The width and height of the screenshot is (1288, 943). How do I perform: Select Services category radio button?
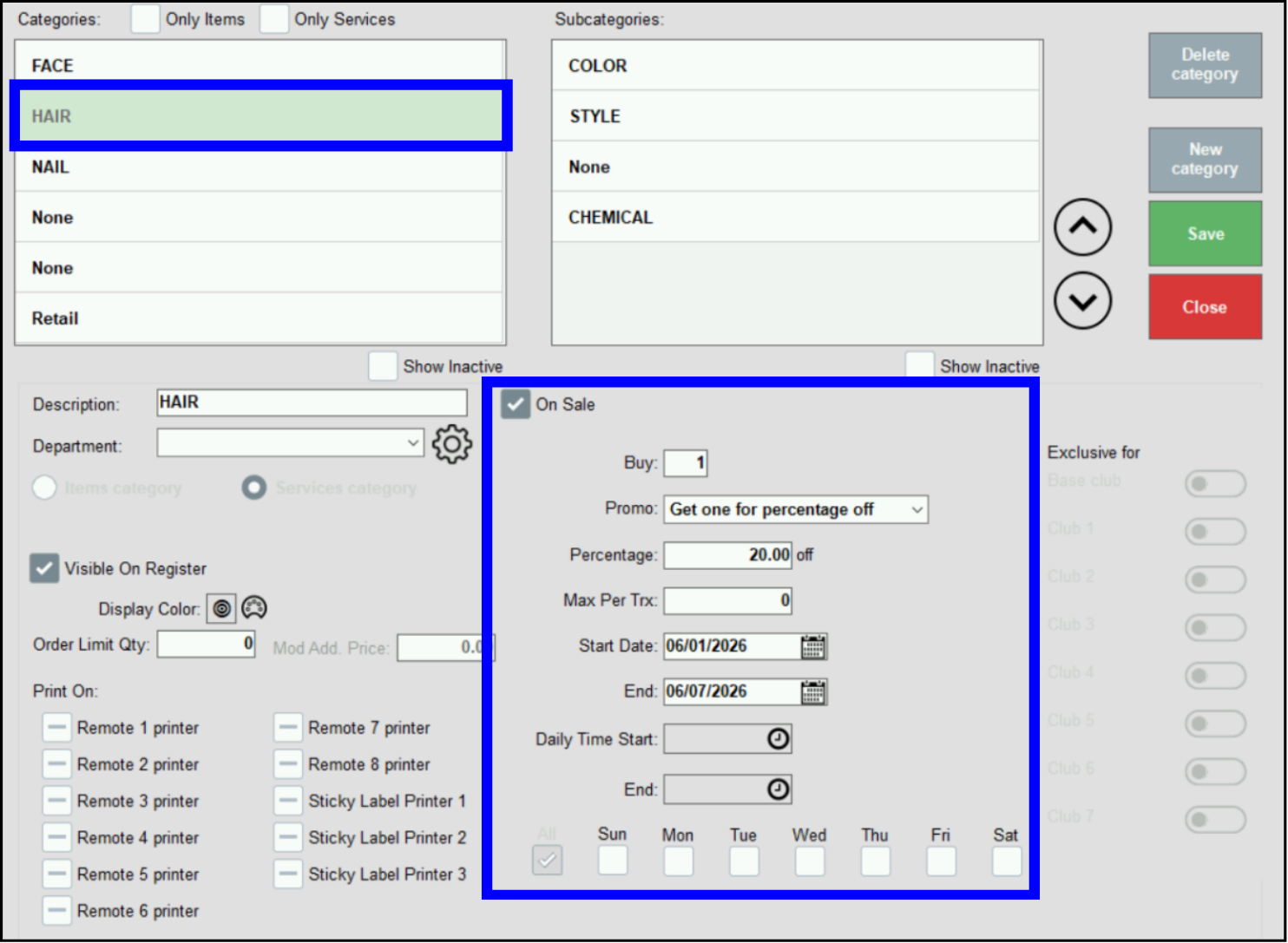click(253, 488)
